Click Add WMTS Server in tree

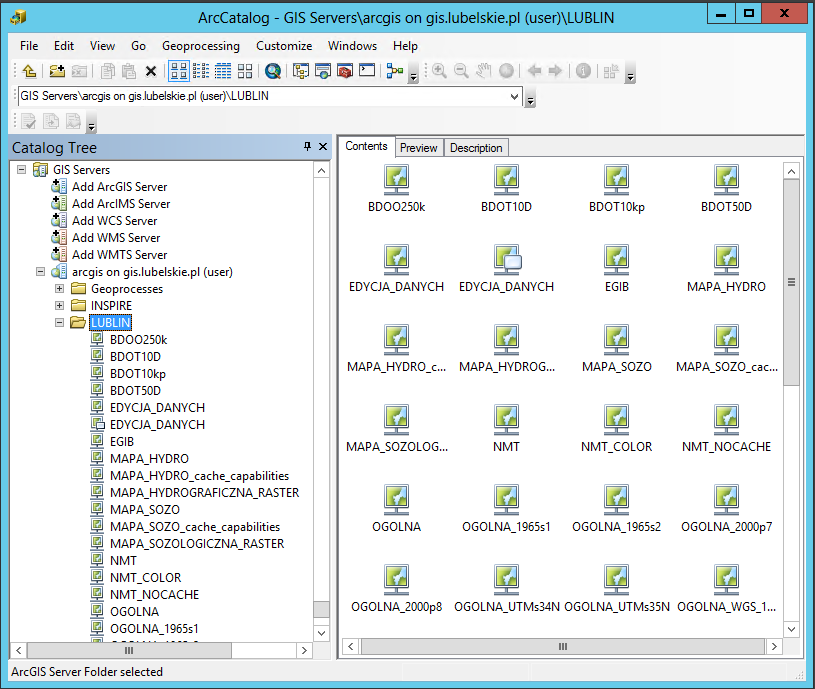pos(120,255)
